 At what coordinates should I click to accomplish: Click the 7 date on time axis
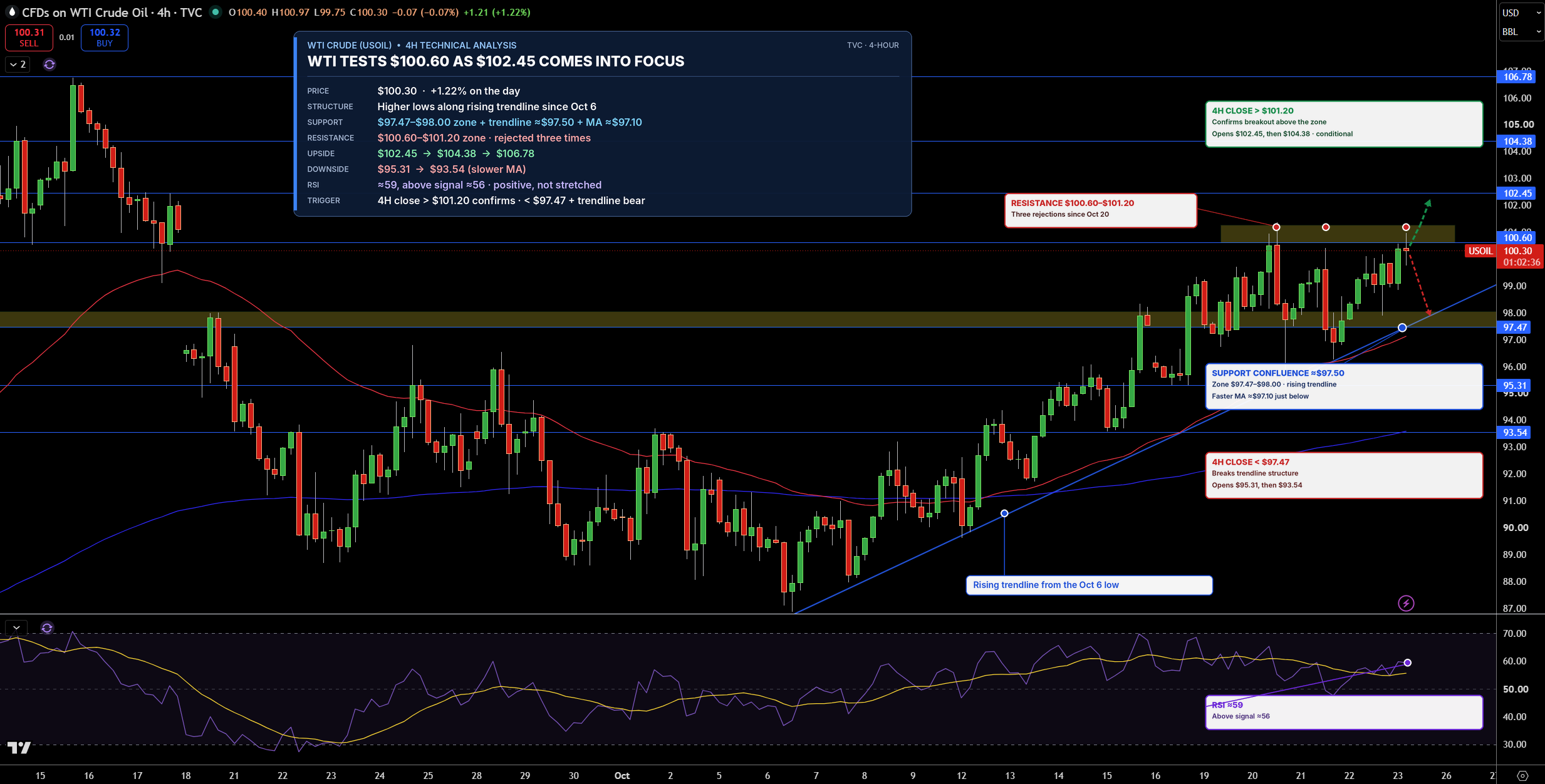(x=816, y=776)
